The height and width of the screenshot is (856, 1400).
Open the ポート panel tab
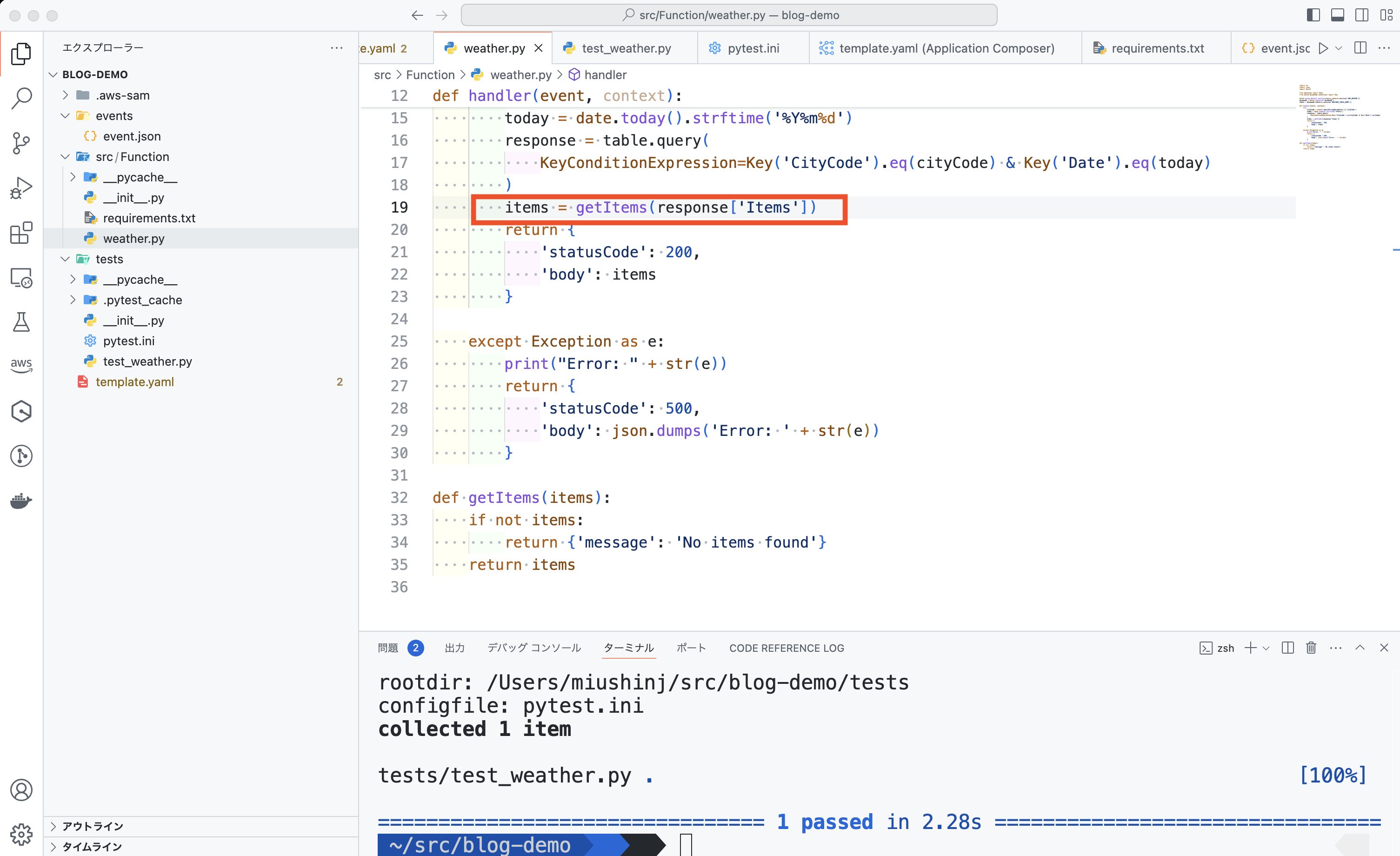691,648
